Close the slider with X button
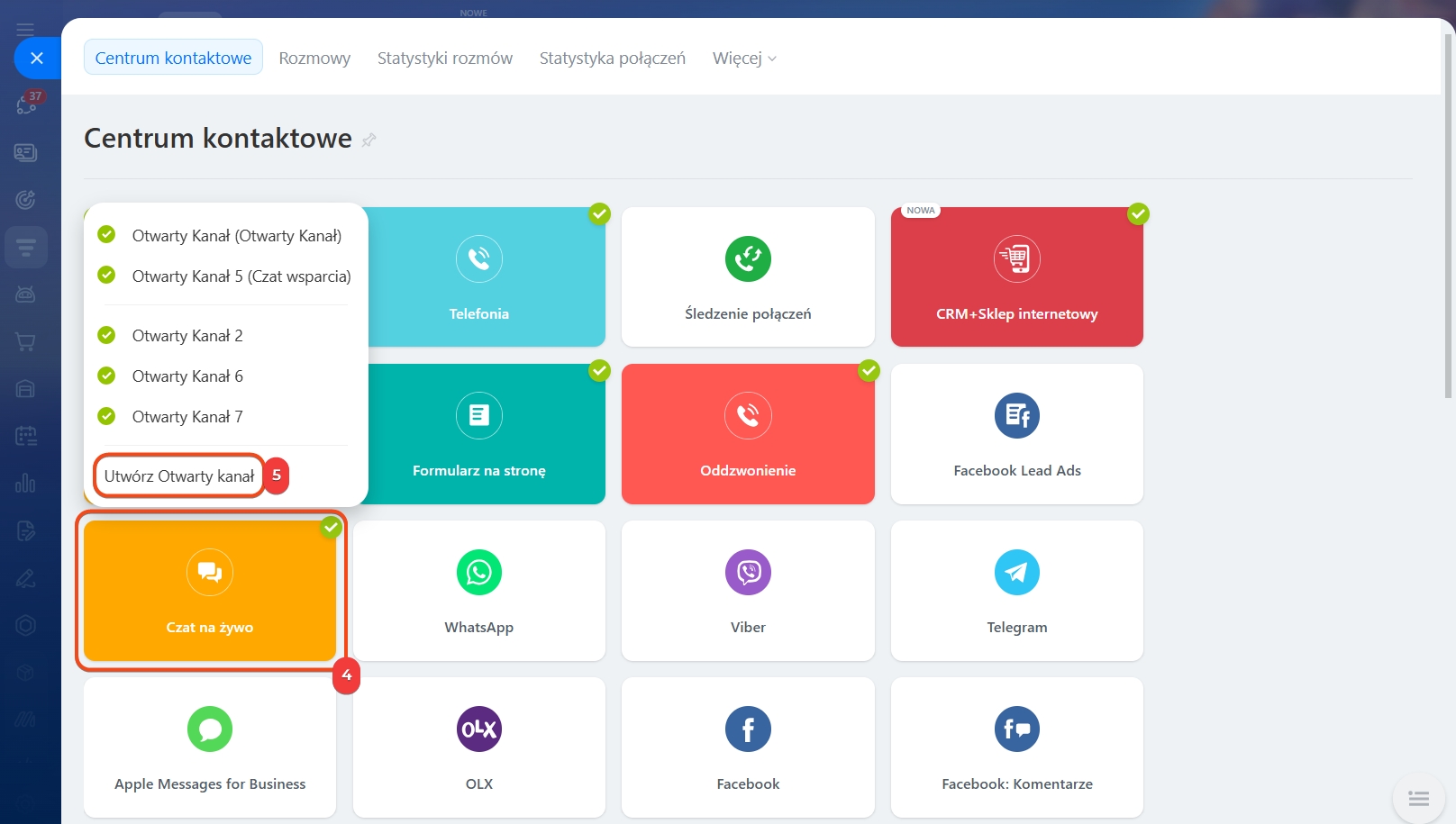 pyautogui.click(x=37, y=58)
